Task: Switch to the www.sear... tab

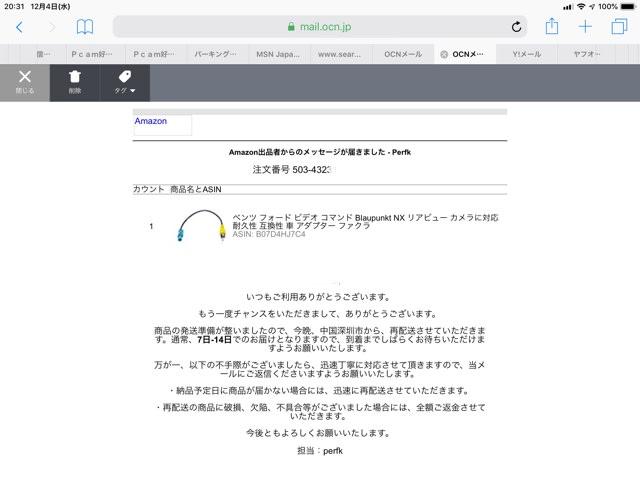Action: coord(339,54)
